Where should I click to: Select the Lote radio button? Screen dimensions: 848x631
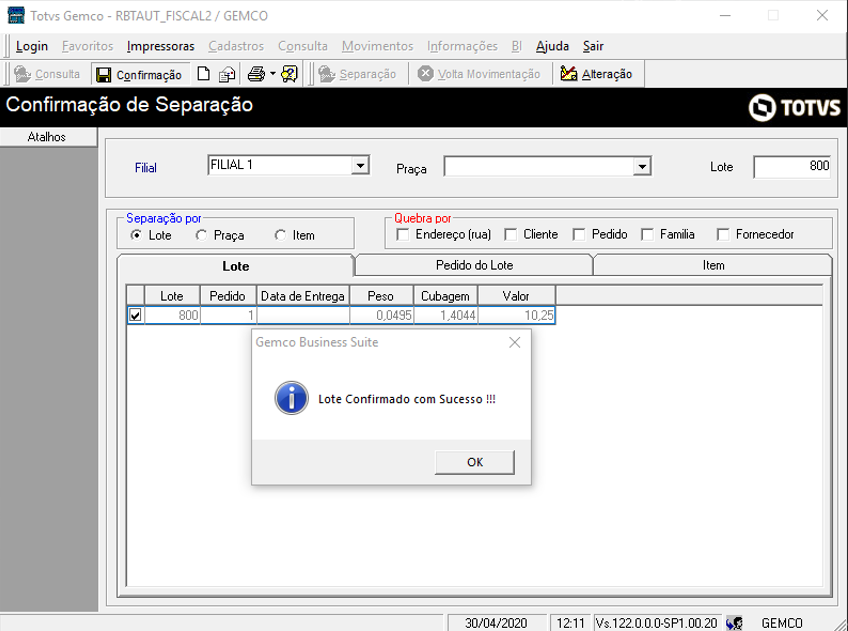tap(136, 235)
